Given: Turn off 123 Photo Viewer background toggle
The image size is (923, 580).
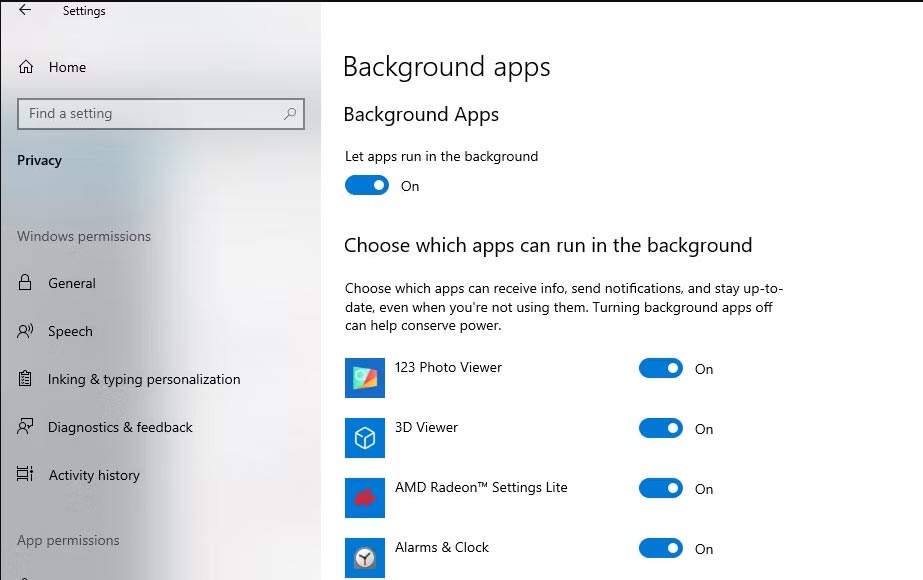Looking at the screenshot, I should point(661,369).
